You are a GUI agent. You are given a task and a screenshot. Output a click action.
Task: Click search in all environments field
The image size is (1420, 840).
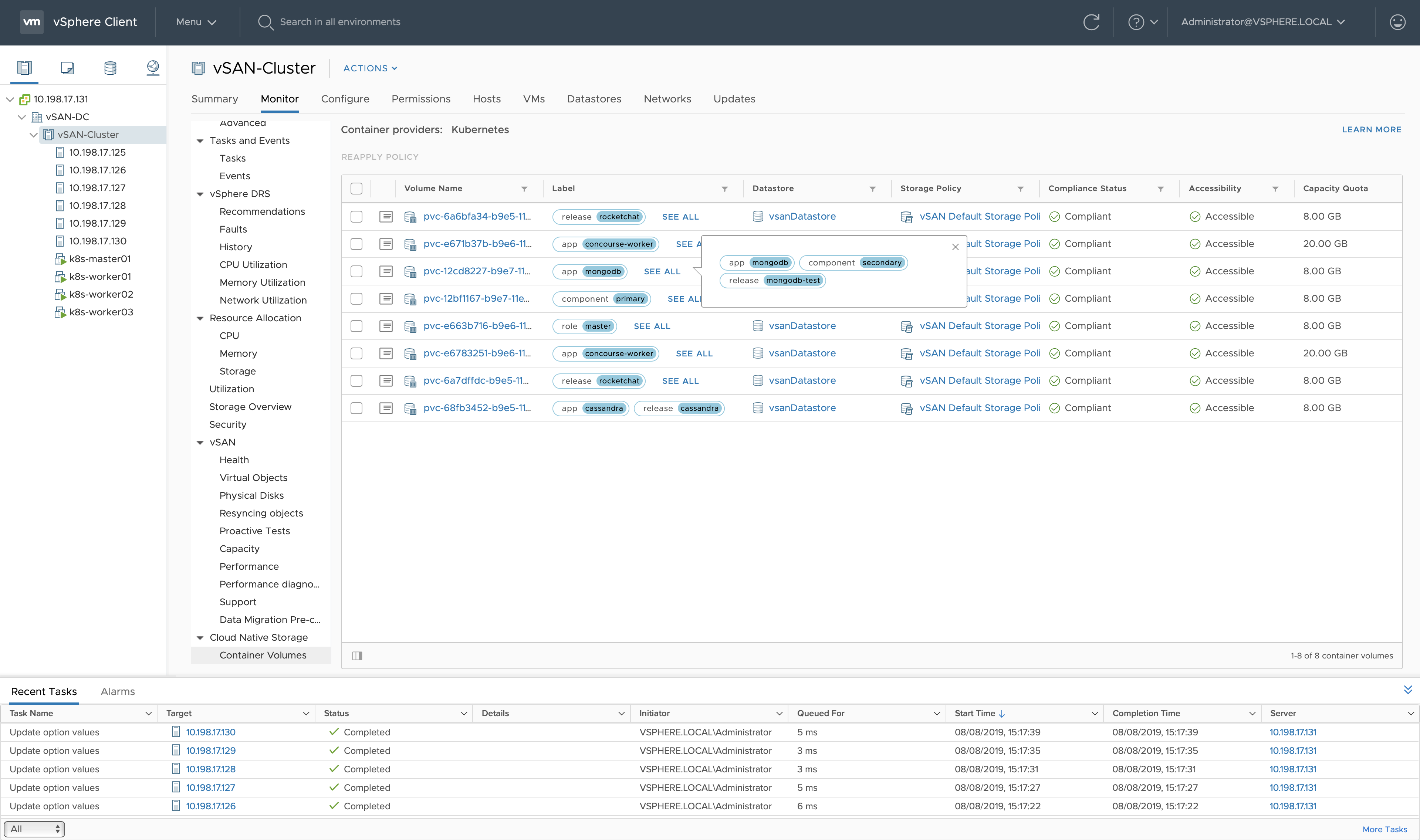pos(340,22)
